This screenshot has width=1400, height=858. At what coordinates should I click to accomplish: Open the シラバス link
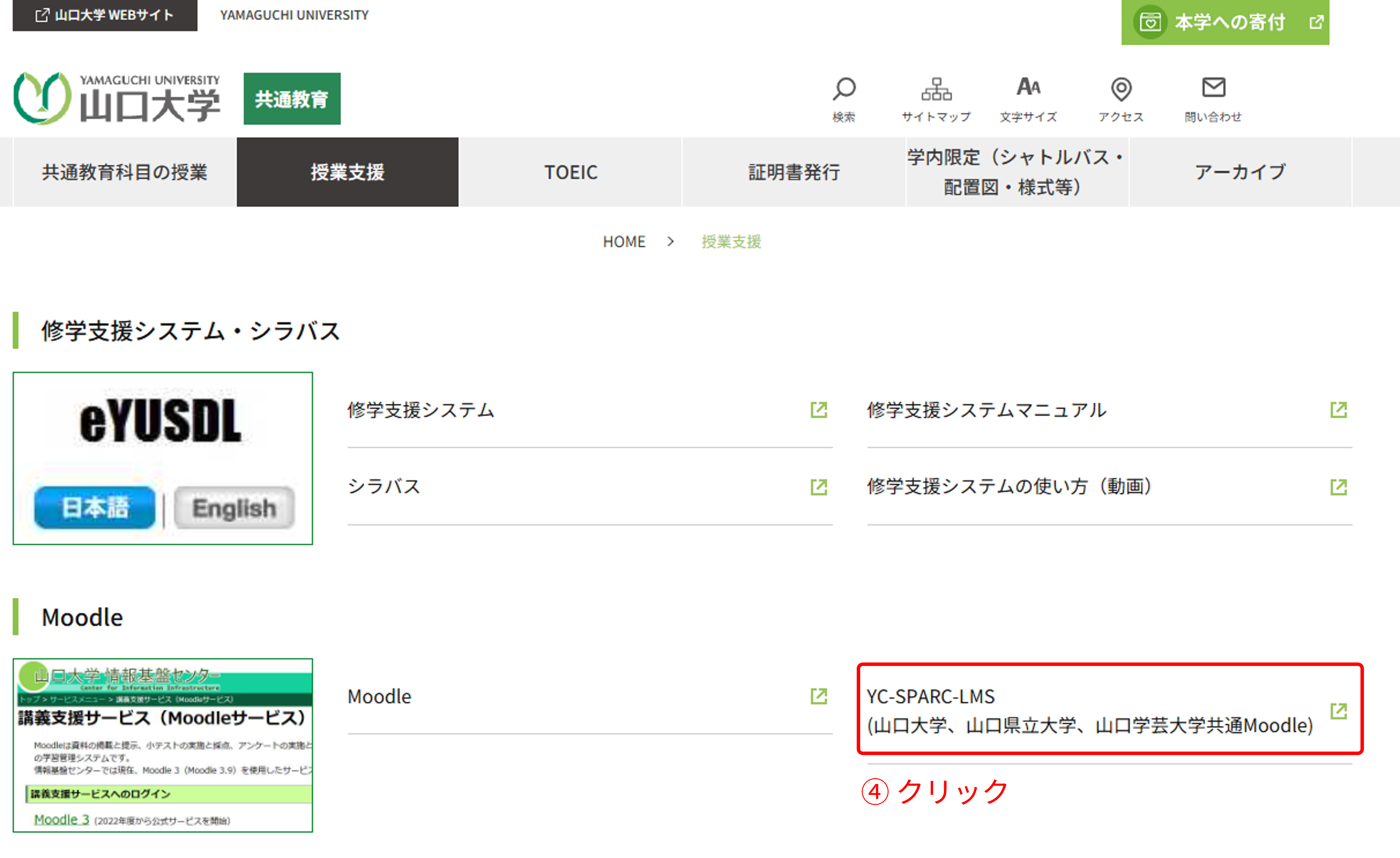click(x=590, y=487)
